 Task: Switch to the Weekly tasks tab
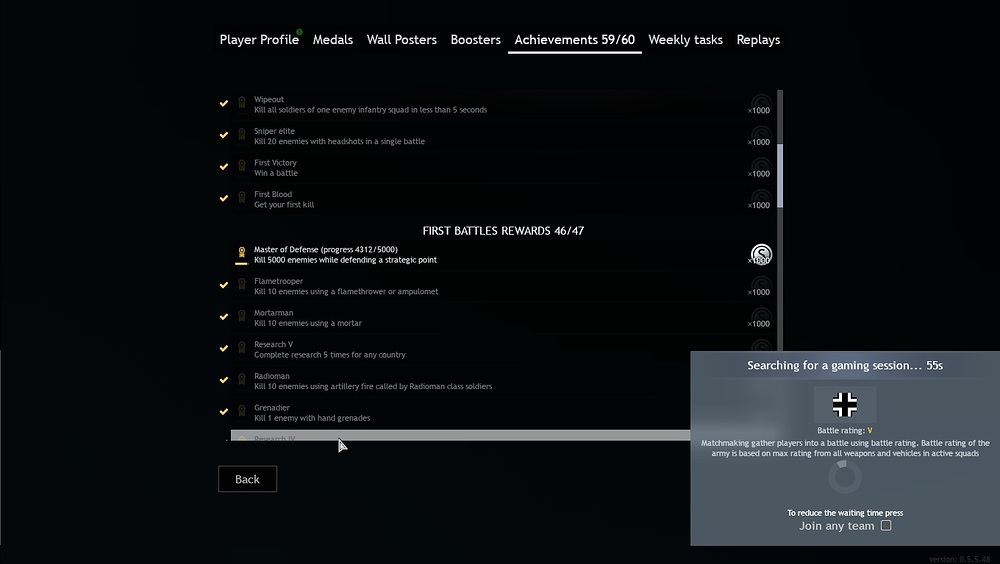coord(685,40)
